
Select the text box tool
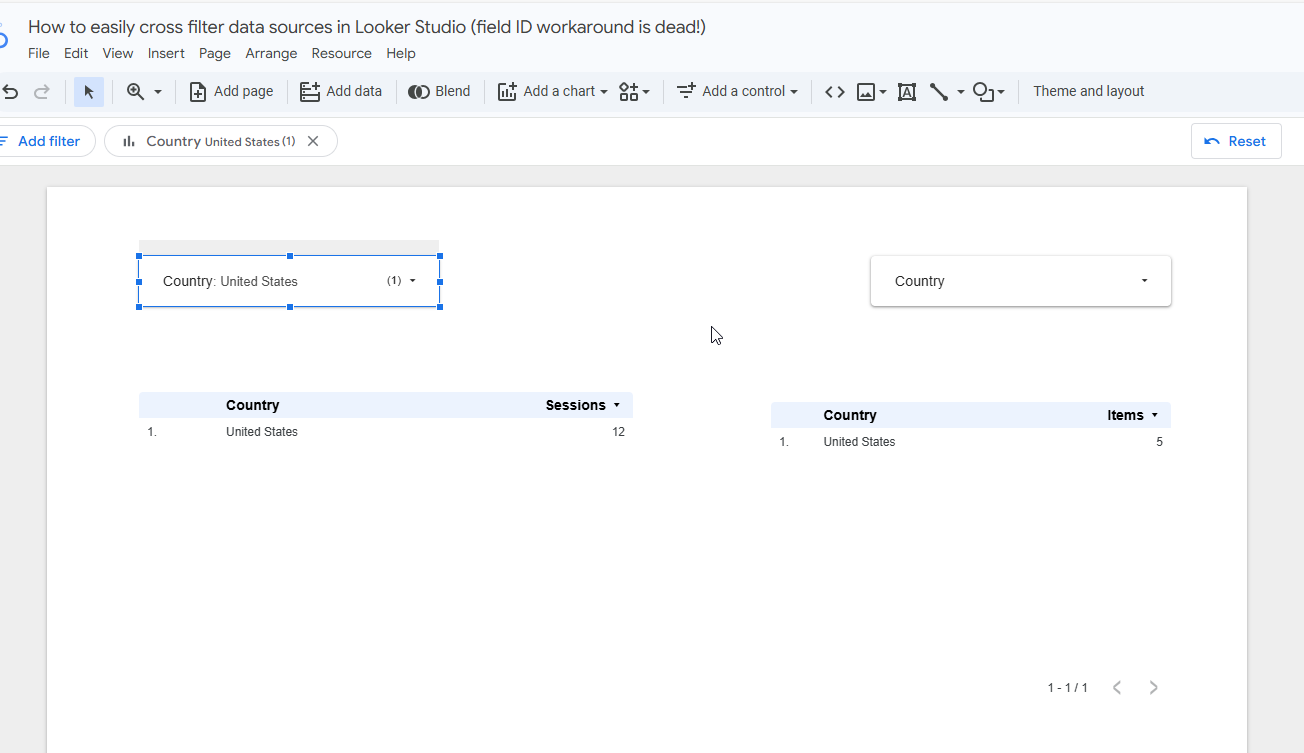click(906, 91)
